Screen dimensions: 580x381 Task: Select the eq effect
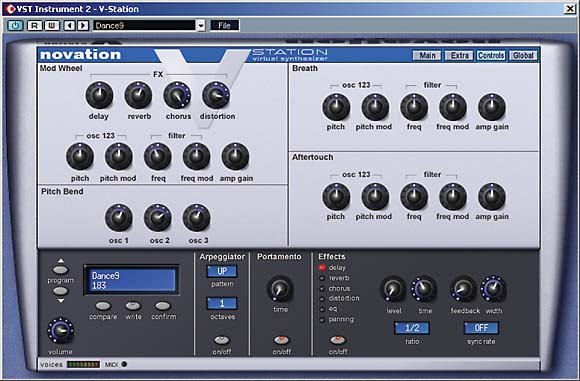pyautogui.click(x=328, y=308)
